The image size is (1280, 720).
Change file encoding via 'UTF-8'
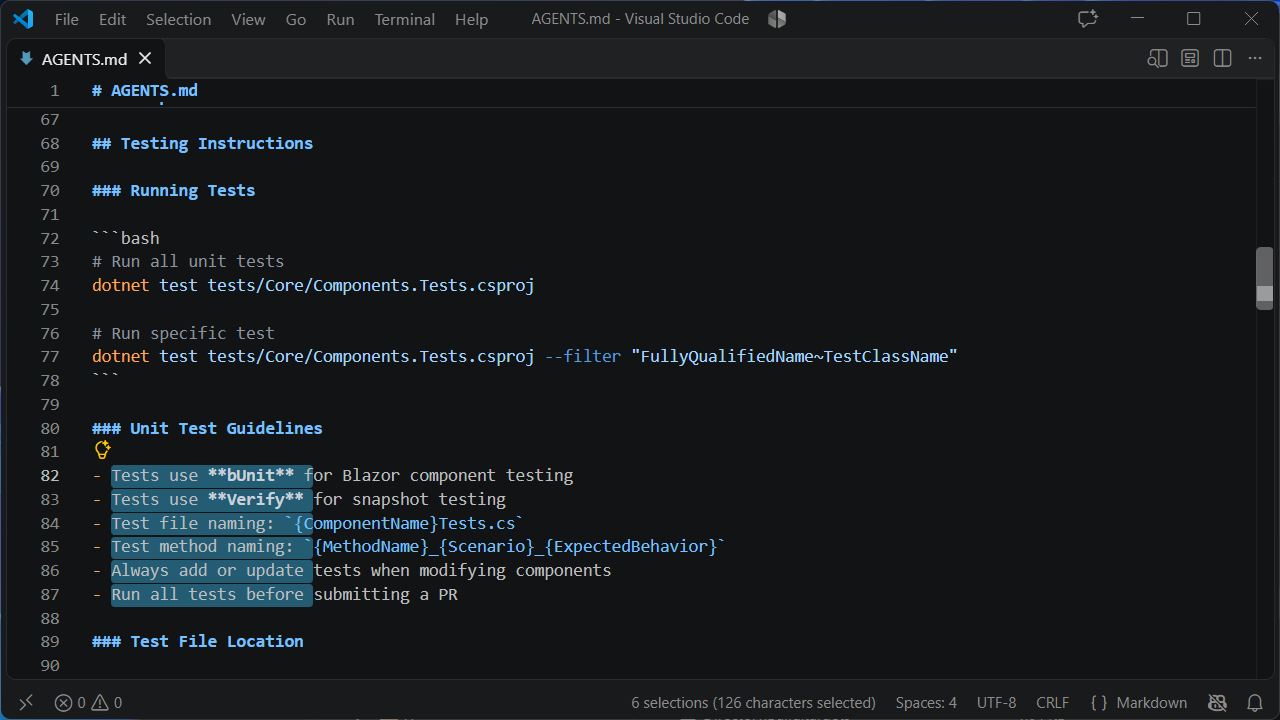[996, 703]
